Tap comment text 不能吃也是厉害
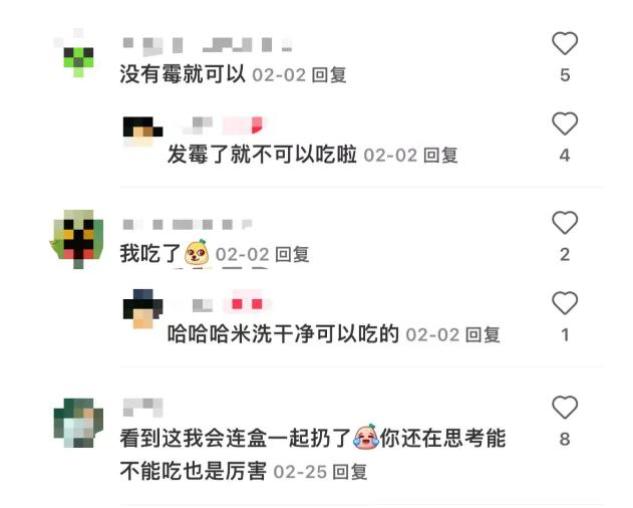 (x=193, y=471)
